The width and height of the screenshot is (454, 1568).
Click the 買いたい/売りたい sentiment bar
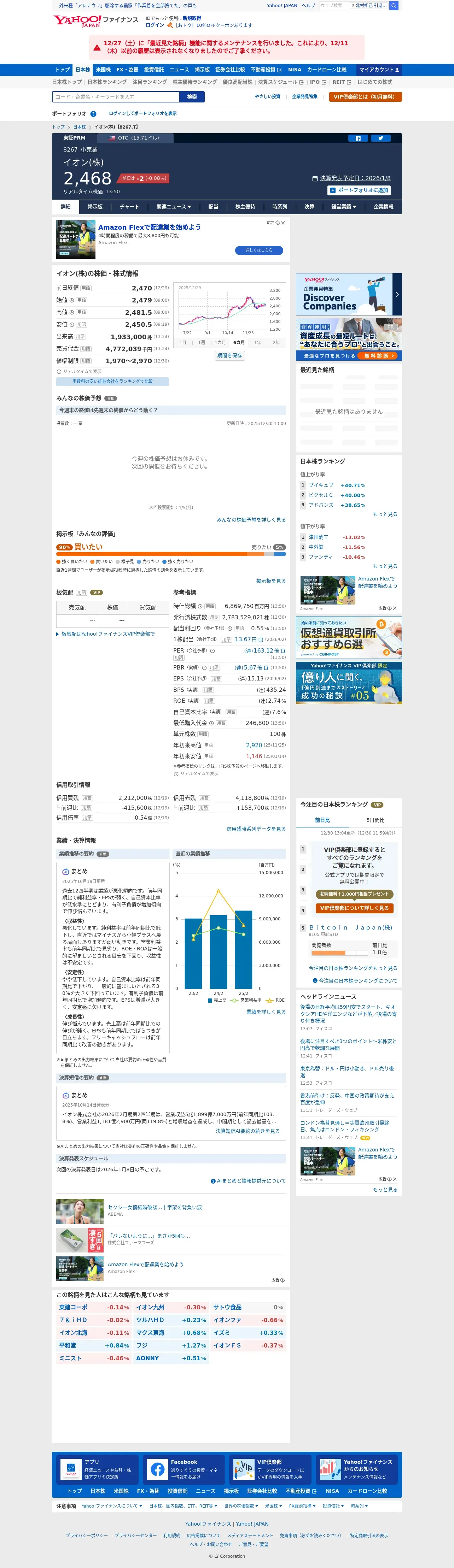[171, 554]
